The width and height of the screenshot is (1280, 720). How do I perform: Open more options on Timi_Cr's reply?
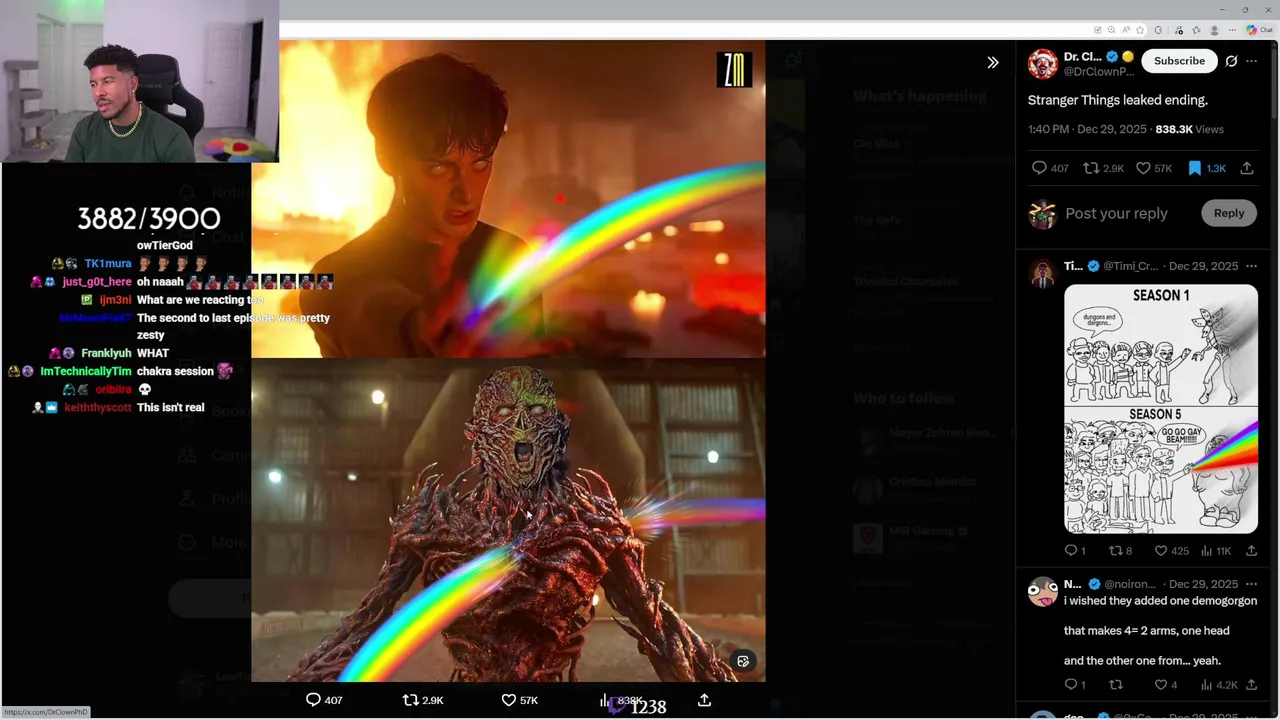[x=1251, y=266]
